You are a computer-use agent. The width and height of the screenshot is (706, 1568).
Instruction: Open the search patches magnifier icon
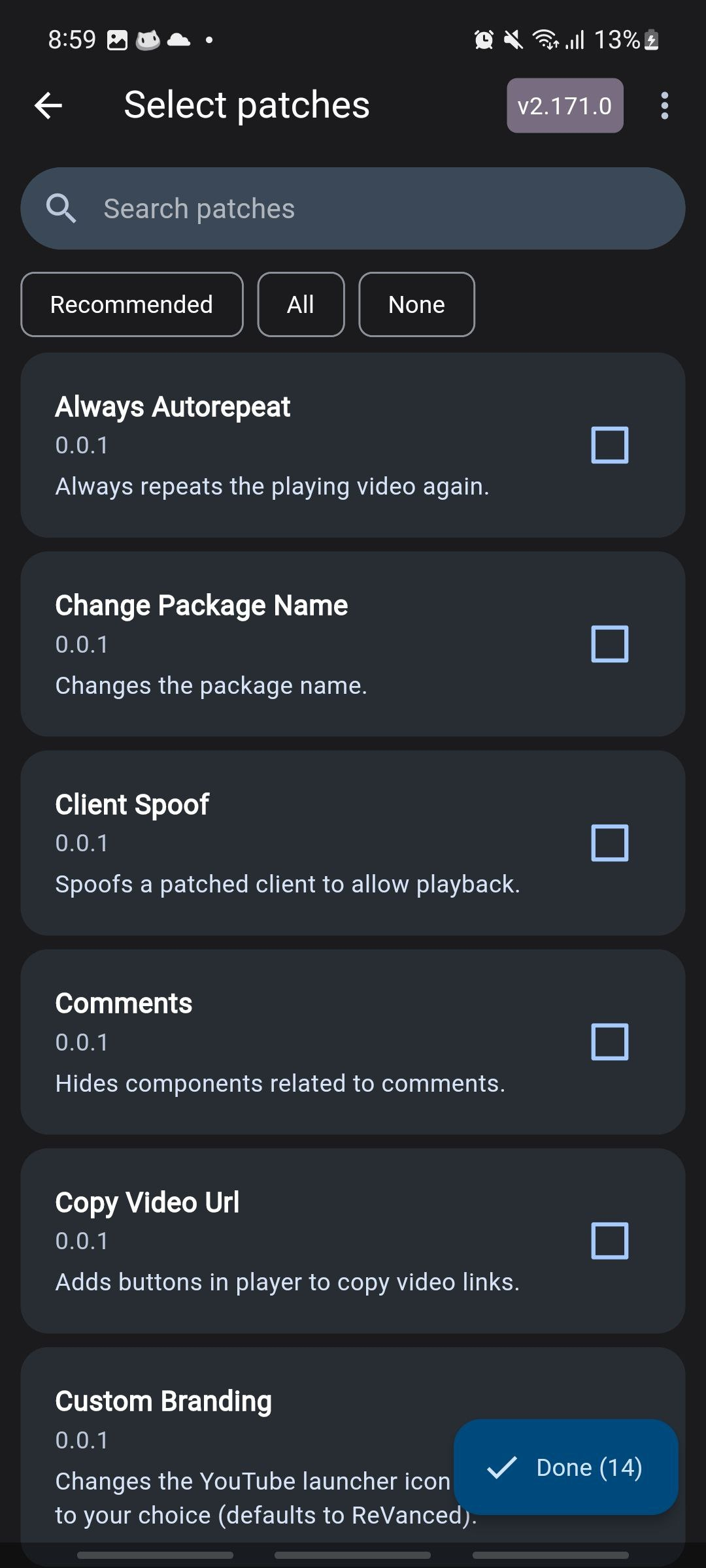(x=63, y=208)
